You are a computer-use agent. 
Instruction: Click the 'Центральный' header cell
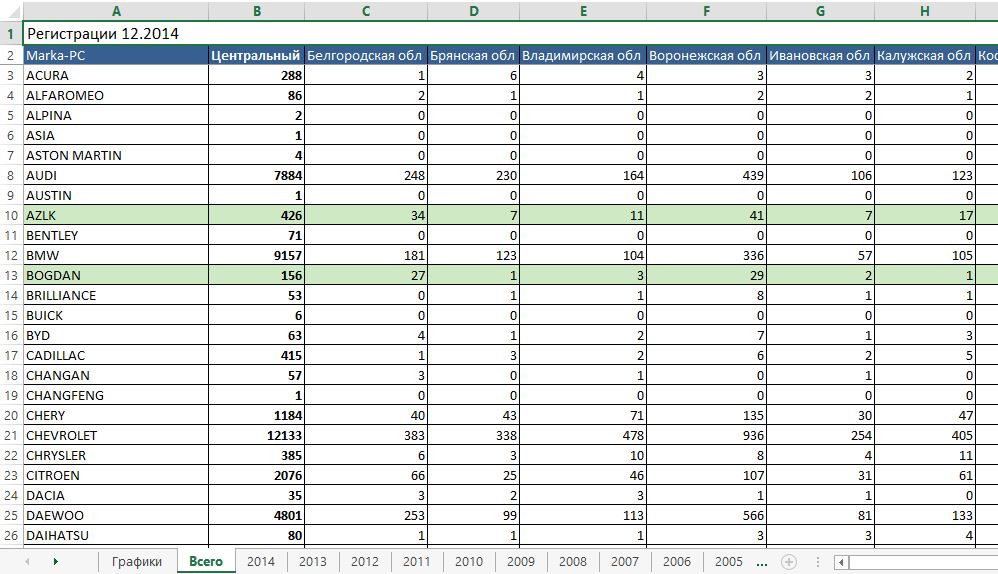click(257, 55)
